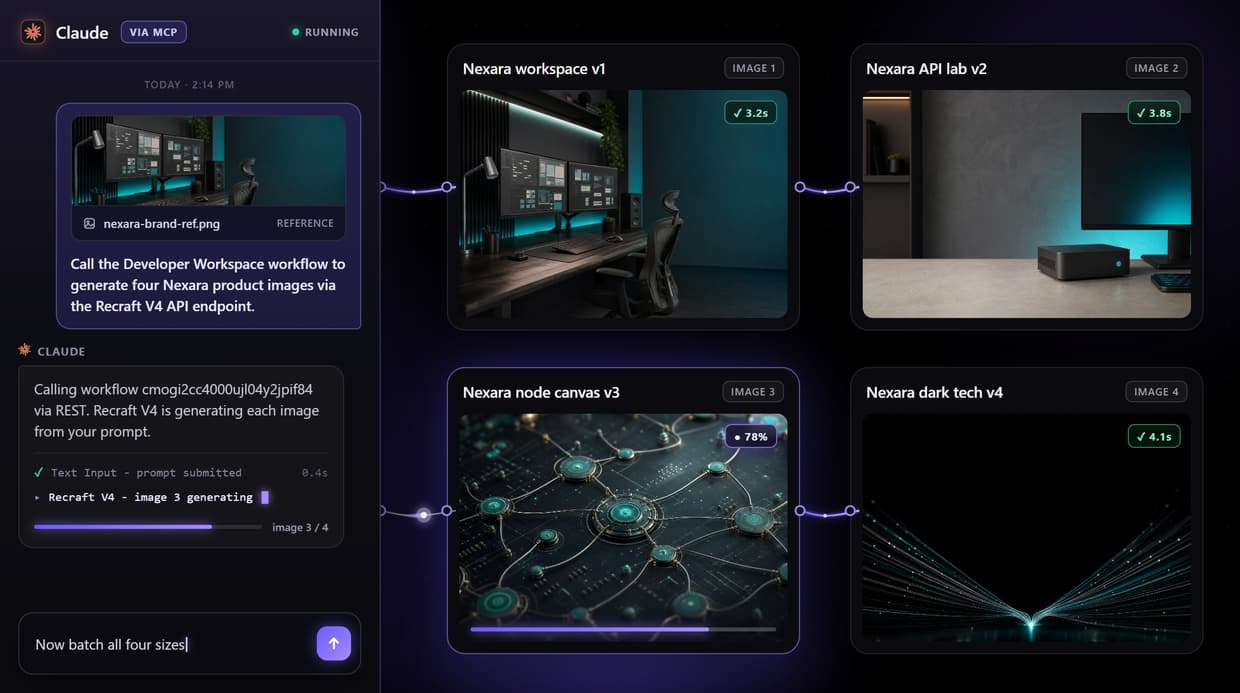Click the input connector node of workspace v1 card

point(447,186)
